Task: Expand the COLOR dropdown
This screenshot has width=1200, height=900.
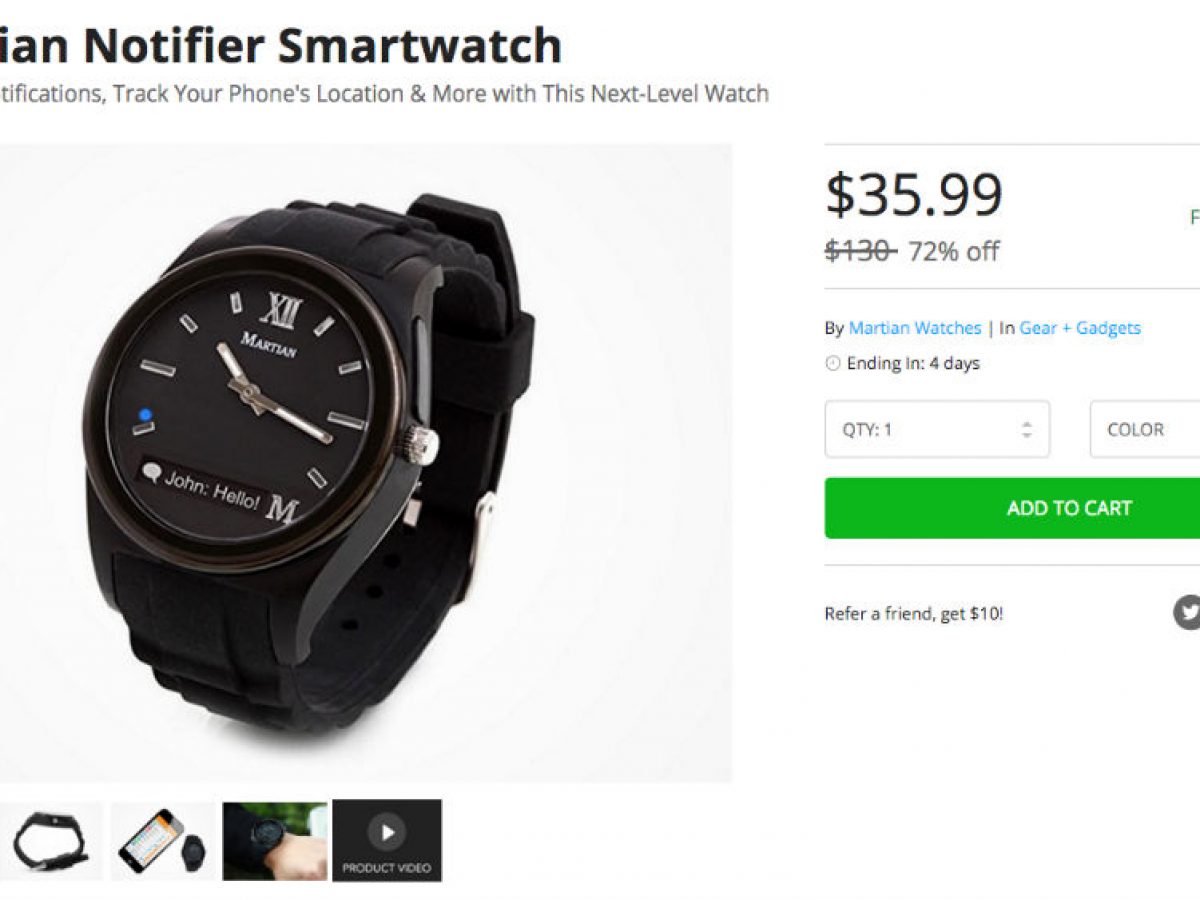Action: click(1145, 429)
